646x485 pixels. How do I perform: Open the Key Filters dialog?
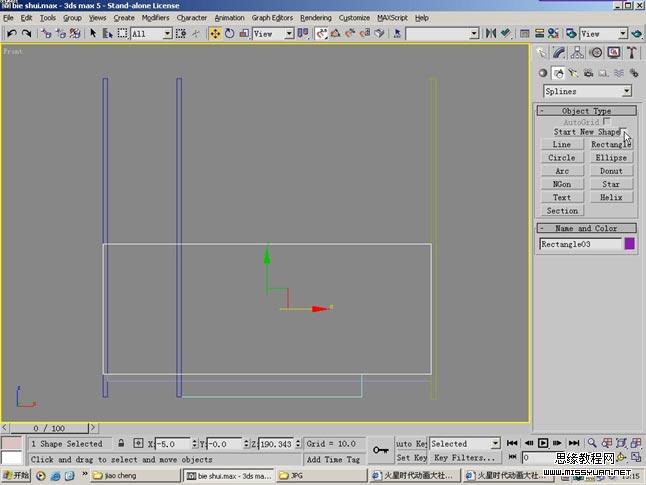click(465, 458)
